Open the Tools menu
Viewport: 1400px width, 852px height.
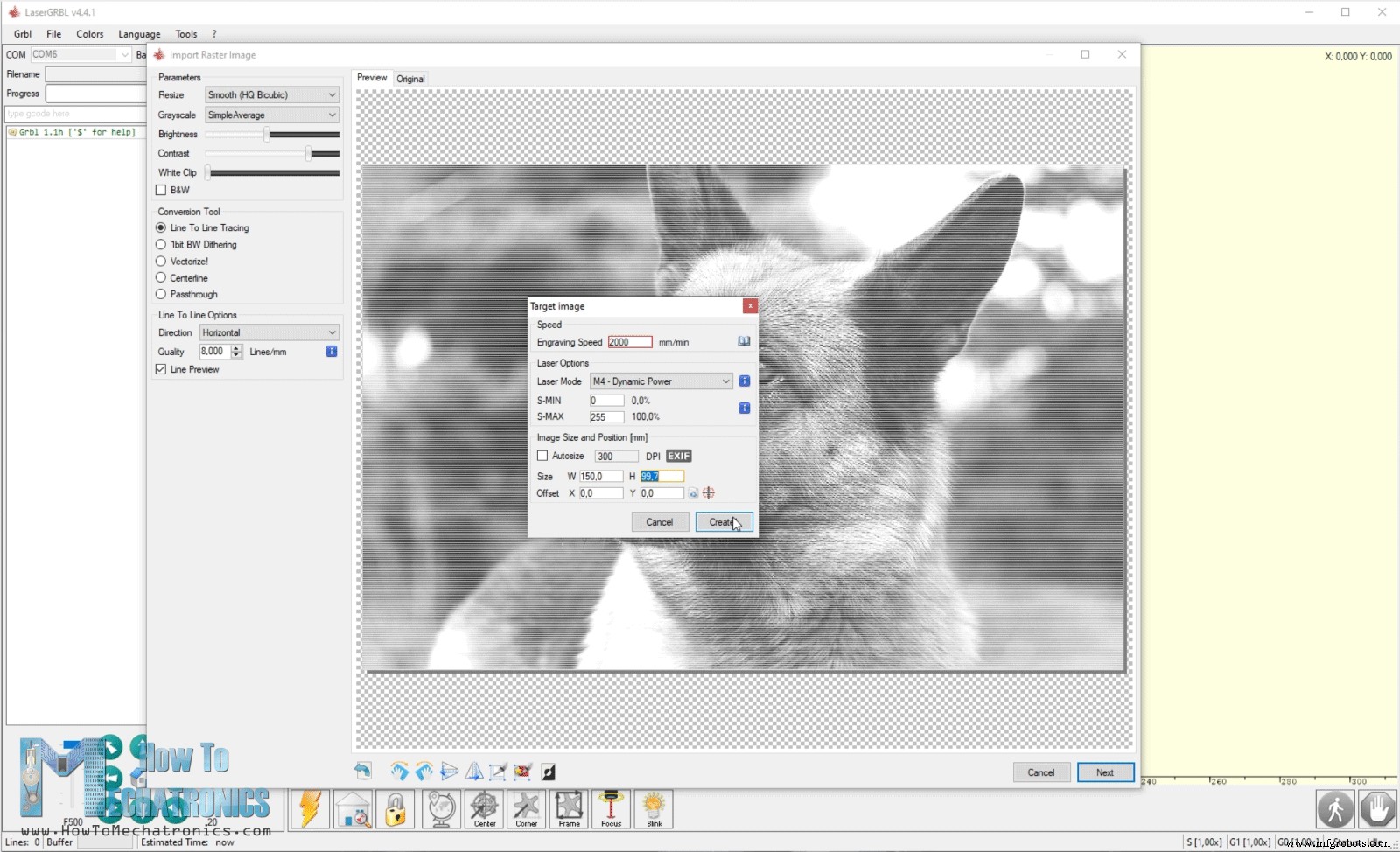[x=186, y=34]
